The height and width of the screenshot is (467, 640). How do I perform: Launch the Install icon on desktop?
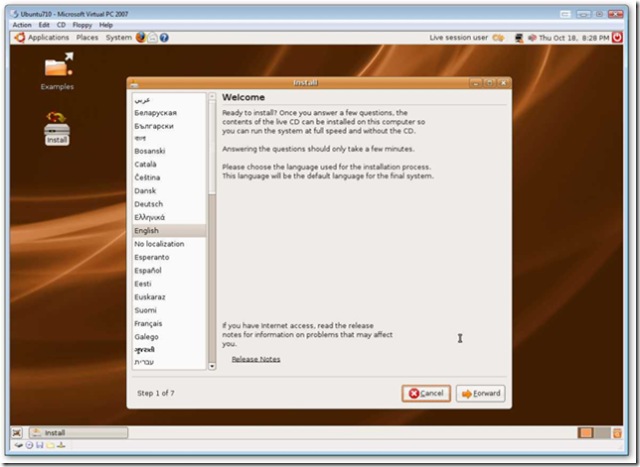coord(57,124)
